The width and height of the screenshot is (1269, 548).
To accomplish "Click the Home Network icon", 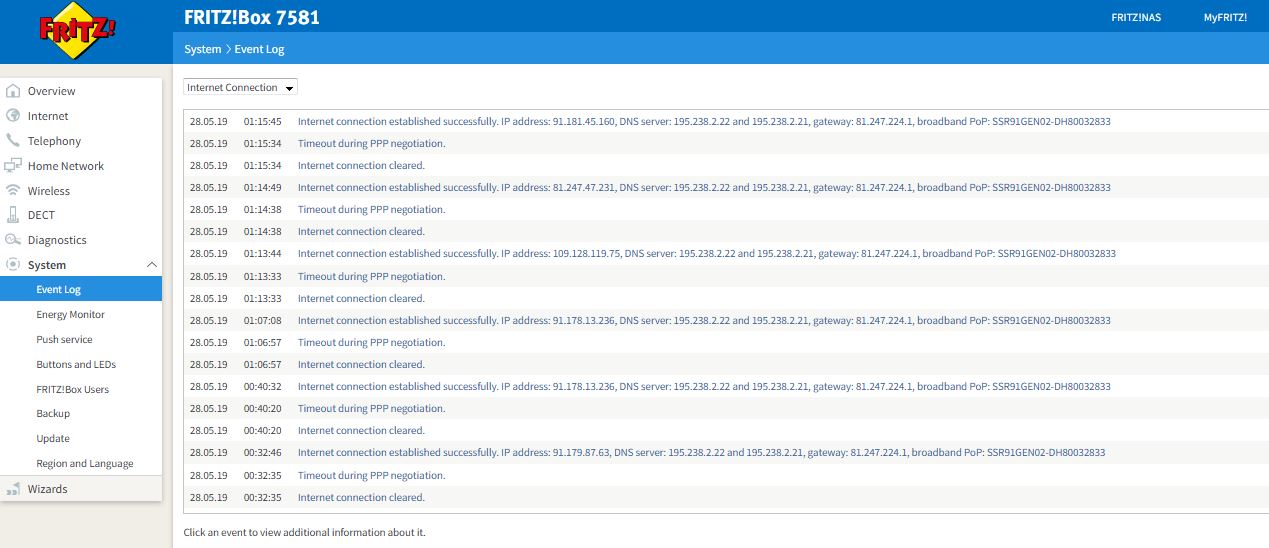I will (x=13, y=166).
